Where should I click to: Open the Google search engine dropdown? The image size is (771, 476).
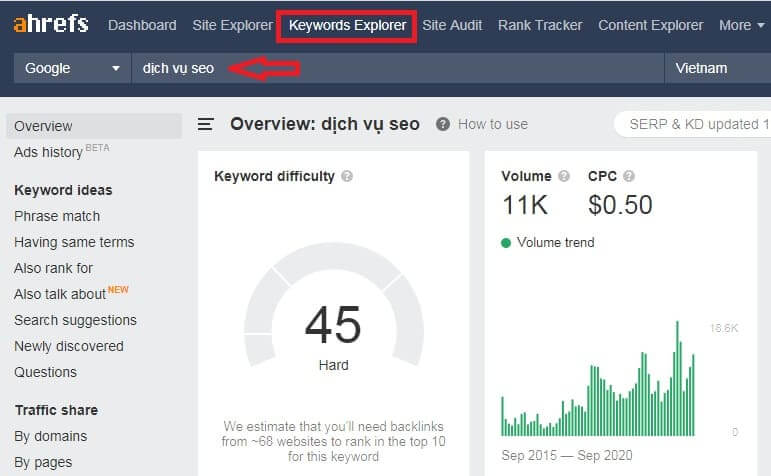coord(73,68)
